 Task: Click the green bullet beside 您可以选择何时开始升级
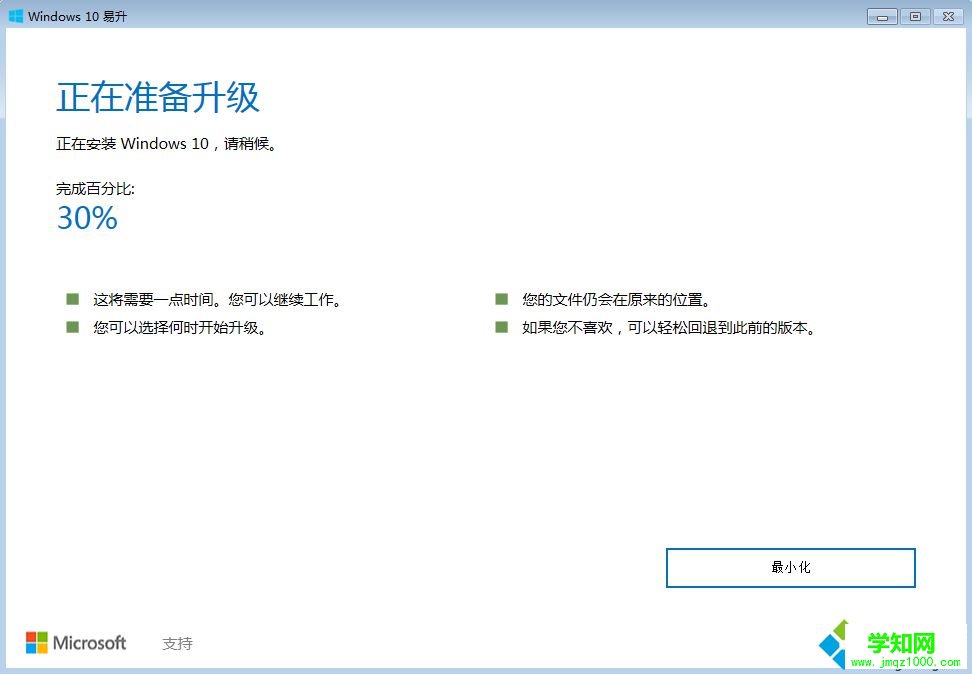71,325
